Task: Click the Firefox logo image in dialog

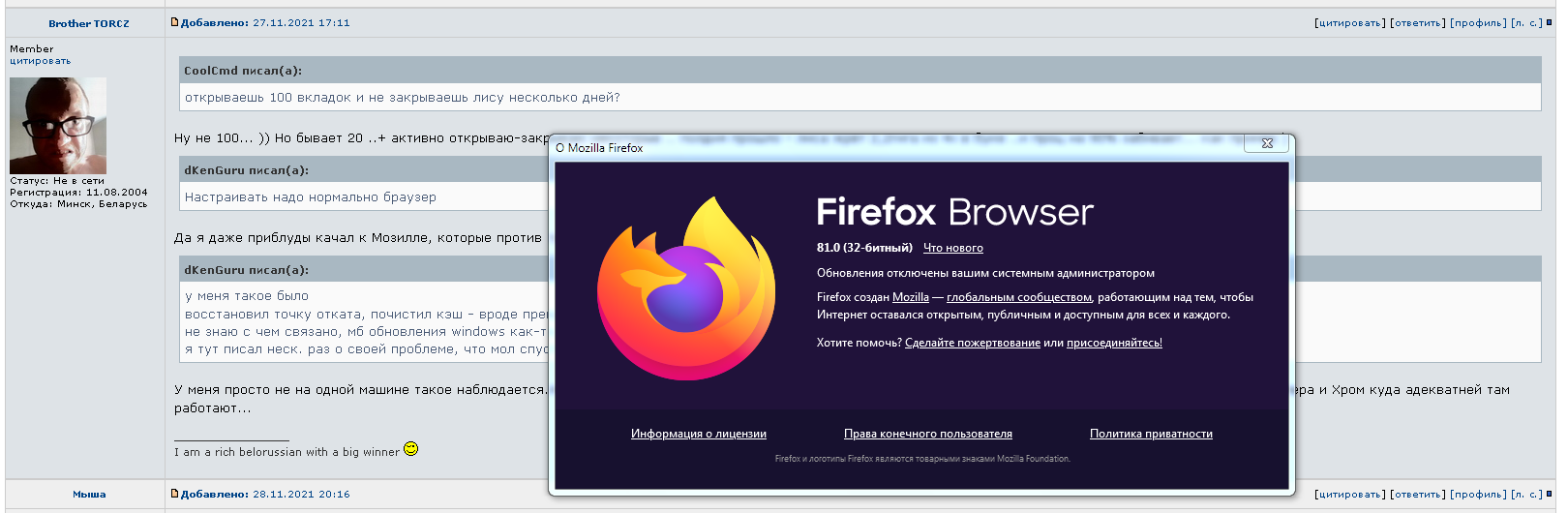Action: tap(686, 288)
